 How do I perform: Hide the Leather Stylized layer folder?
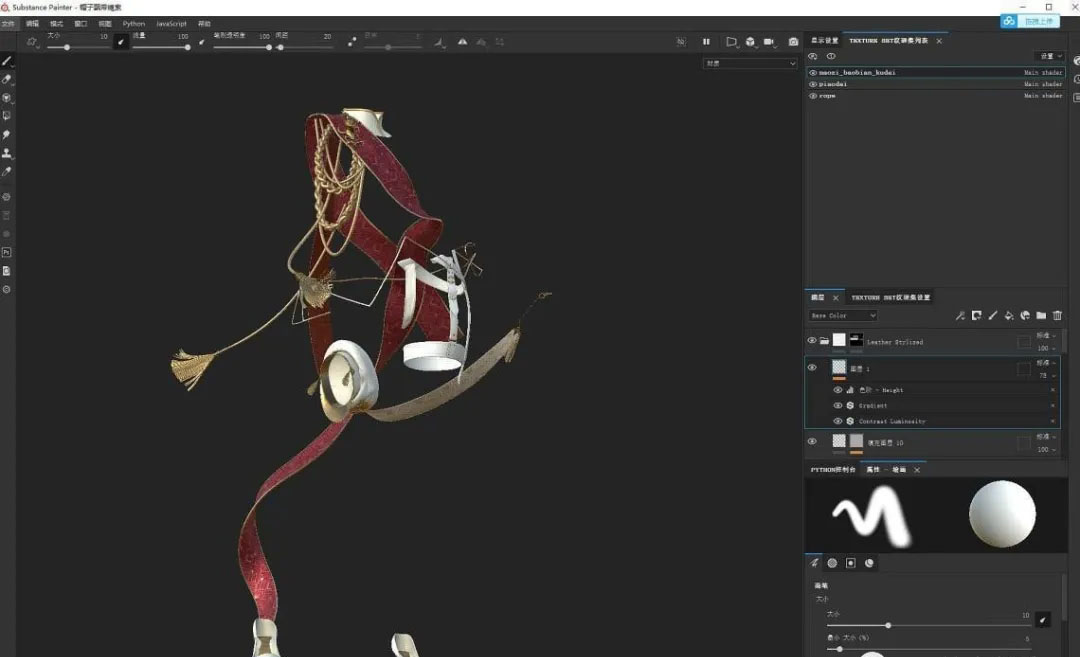point(812,340)
